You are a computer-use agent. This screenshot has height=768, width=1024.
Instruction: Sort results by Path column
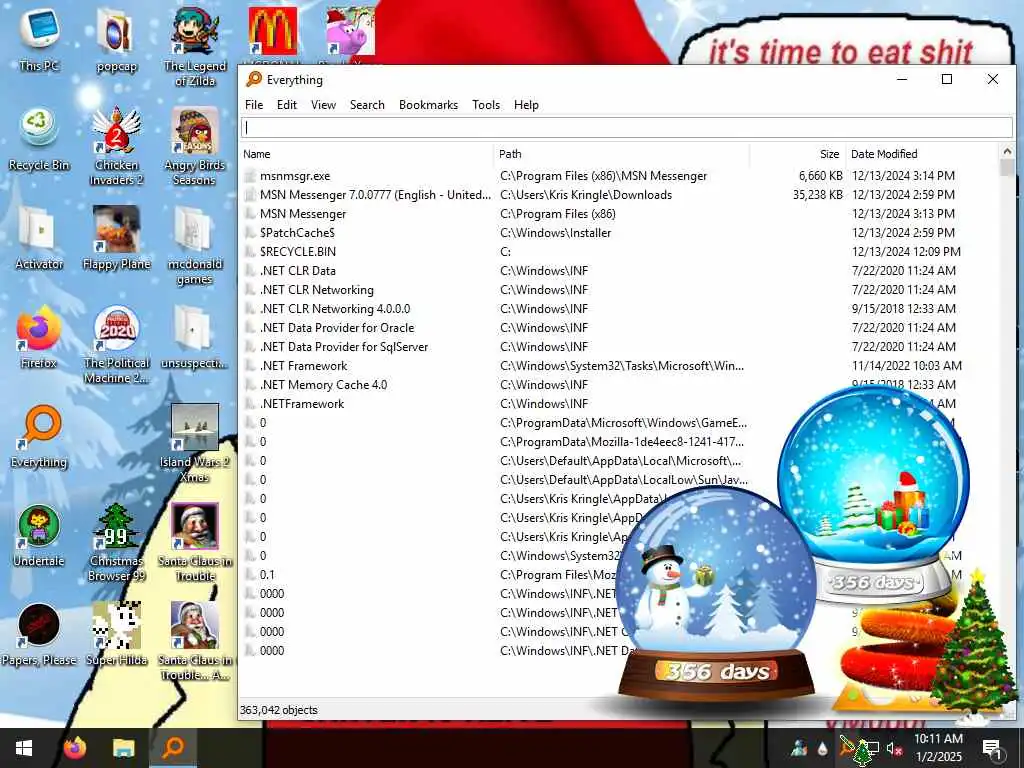[x=622, y=154]
